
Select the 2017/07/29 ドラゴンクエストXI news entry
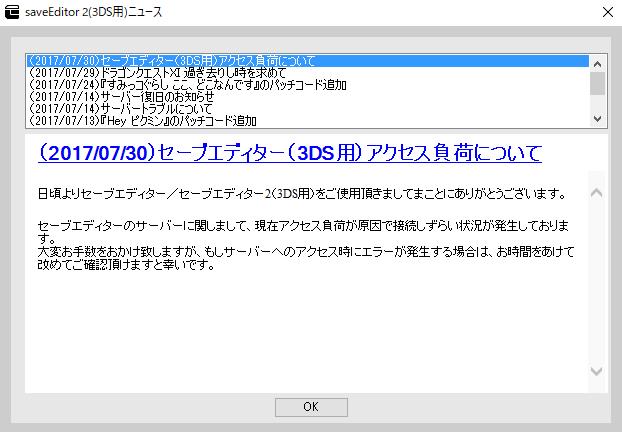point(158,73)
